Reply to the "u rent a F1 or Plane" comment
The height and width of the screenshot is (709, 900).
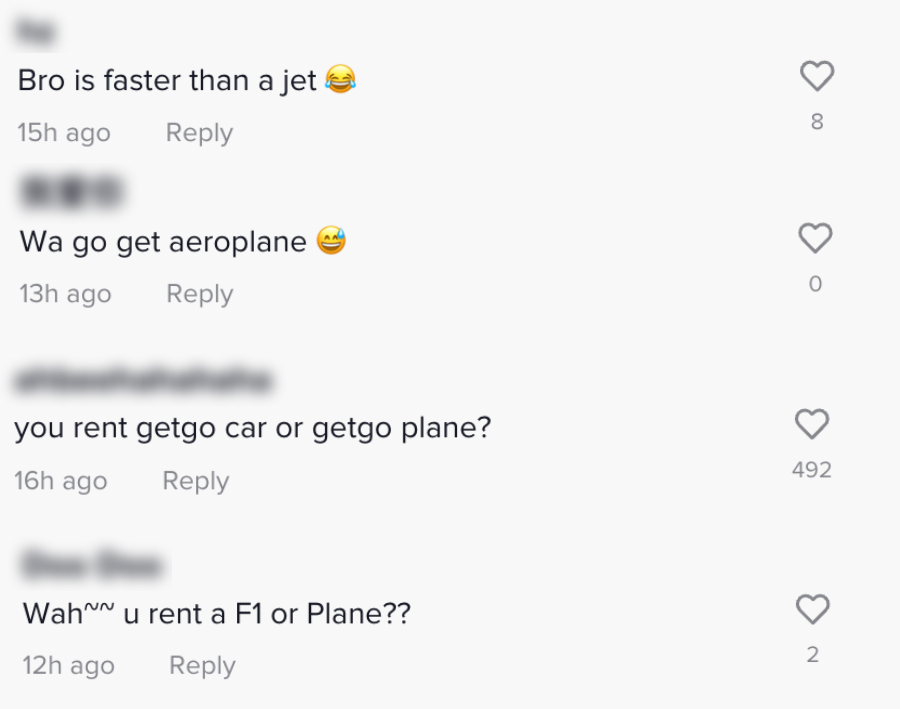(202, 666)
